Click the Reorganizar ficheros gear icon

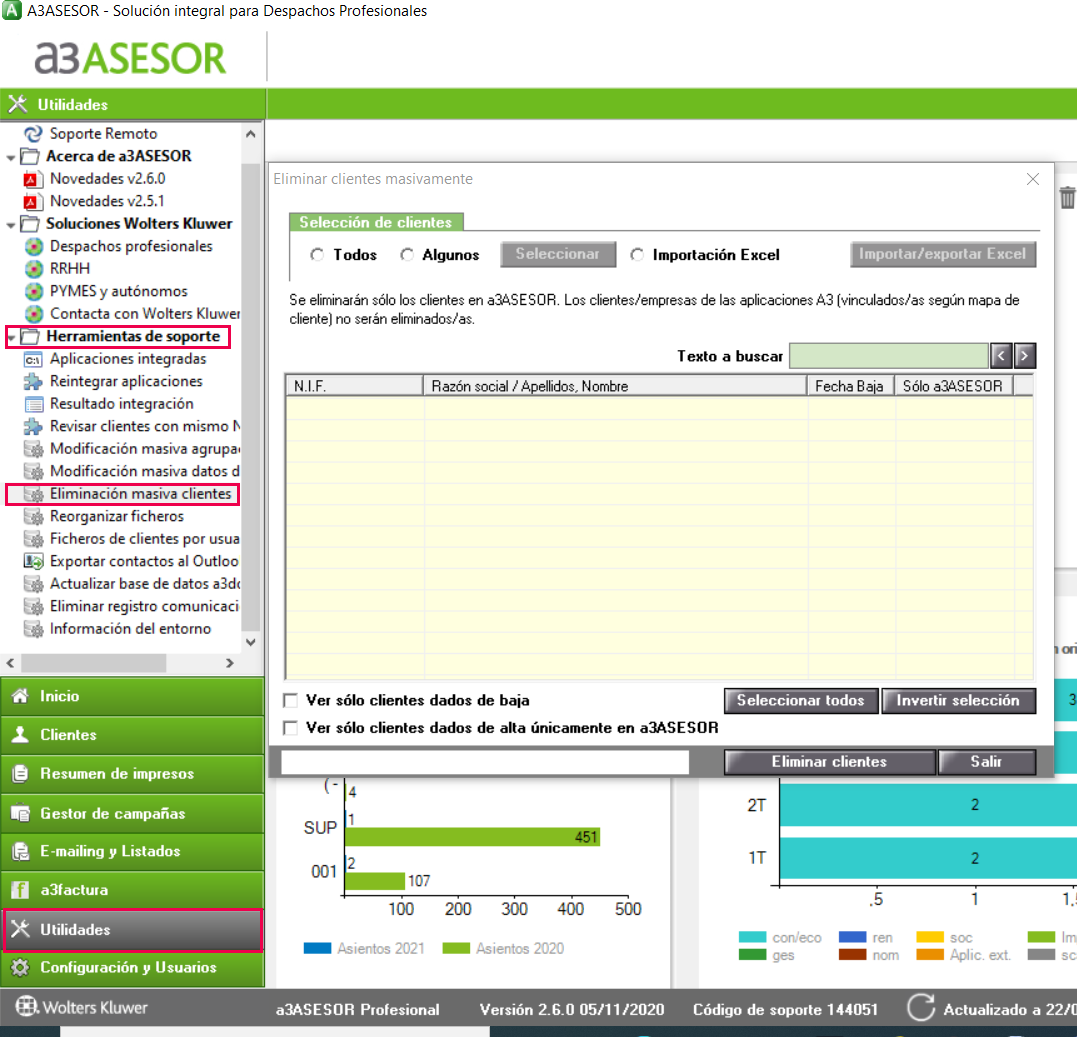[x=32, y=517]
